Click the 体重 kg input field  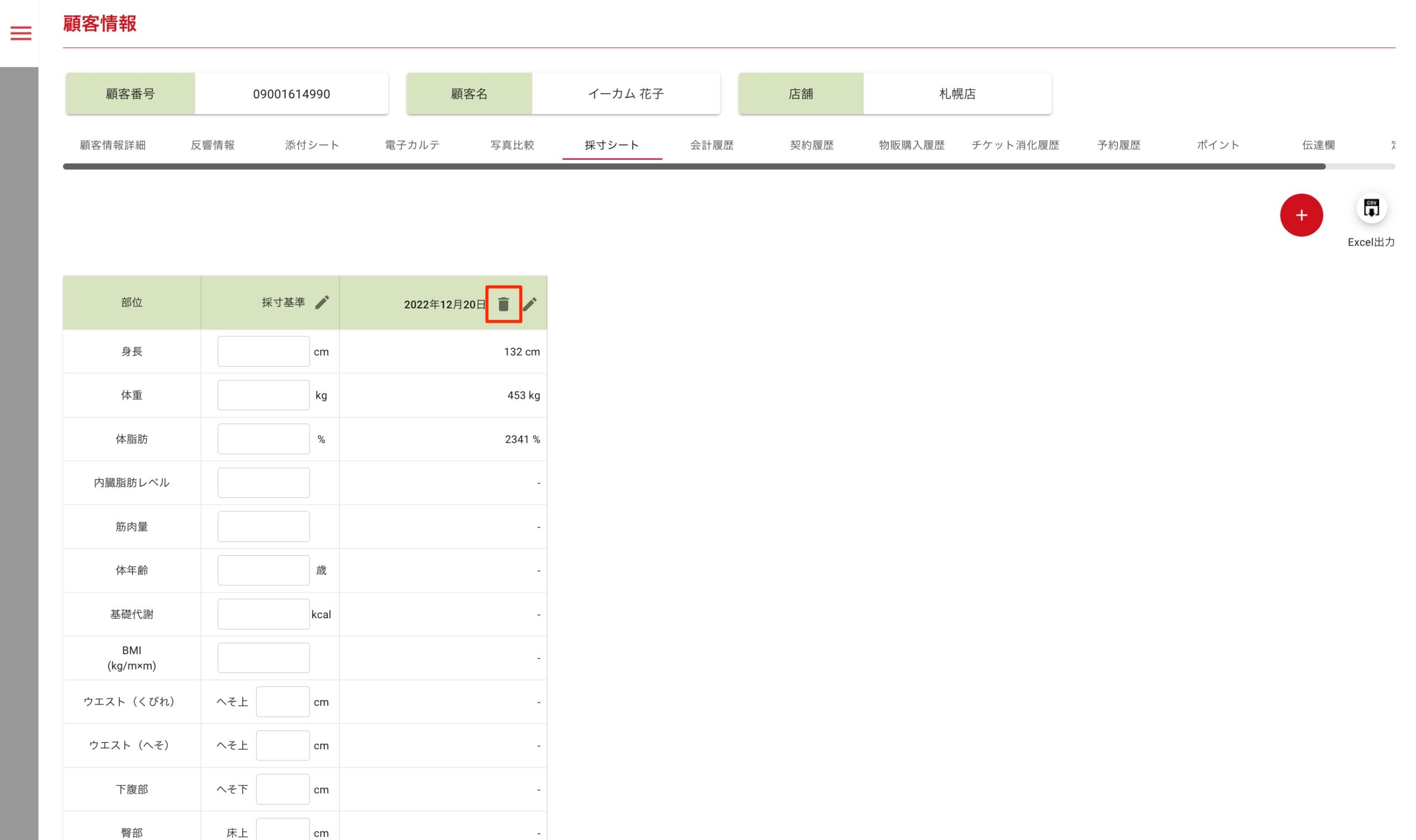click(263, 395)
